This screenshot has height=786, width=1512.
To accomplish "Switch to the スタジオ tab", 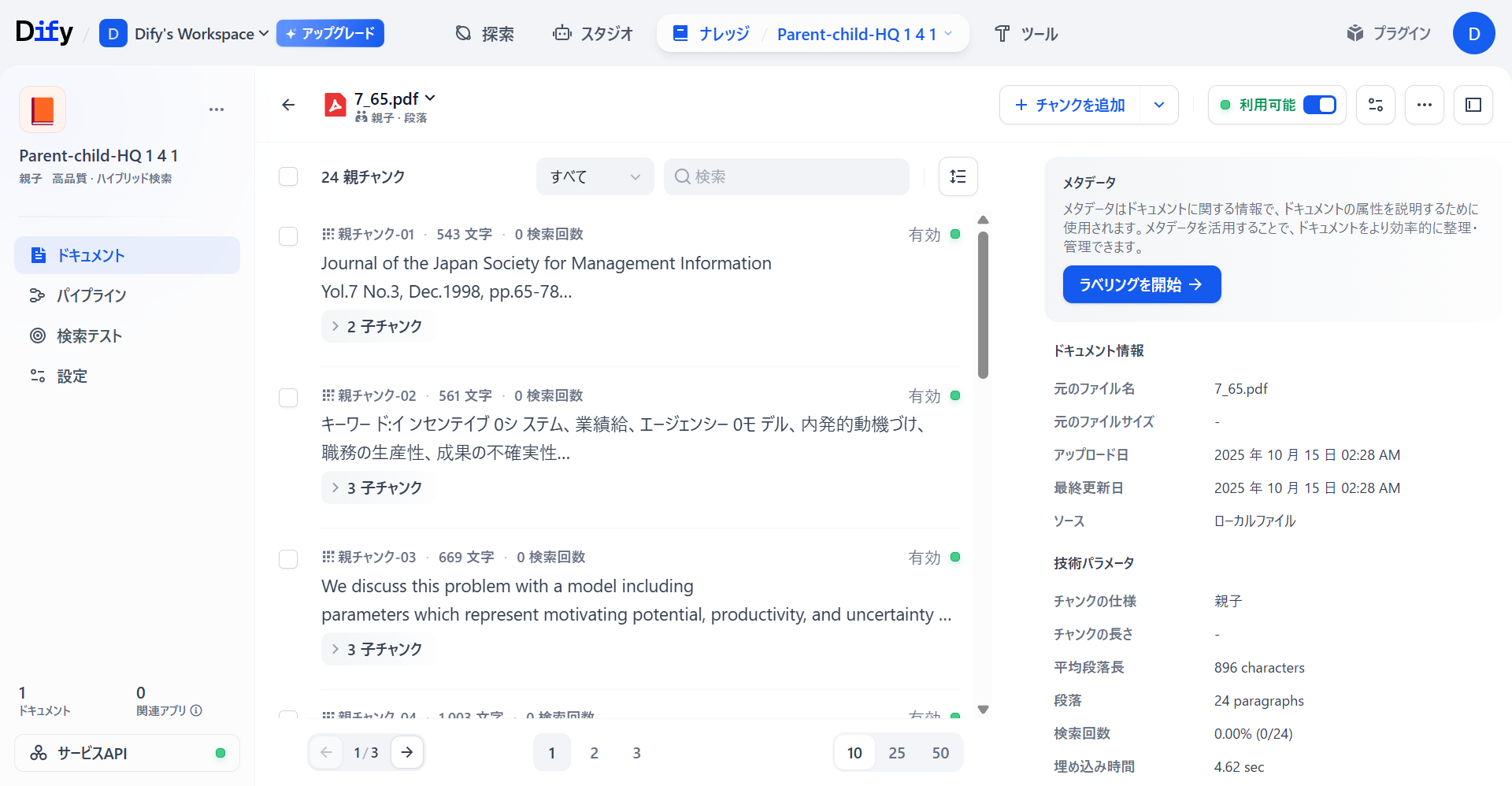I will point(593,34).
